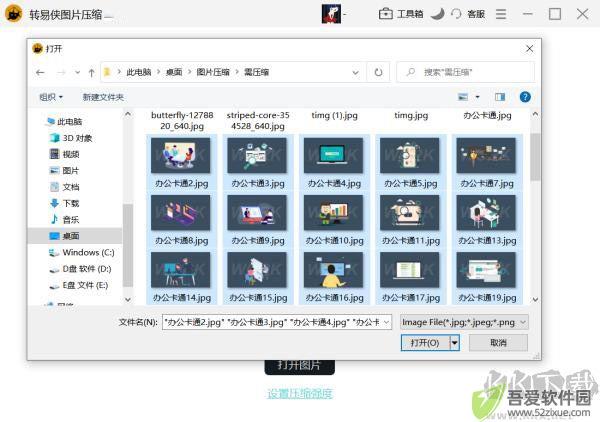
Task: Select timg.jpg file
Action: click(411, 115)
